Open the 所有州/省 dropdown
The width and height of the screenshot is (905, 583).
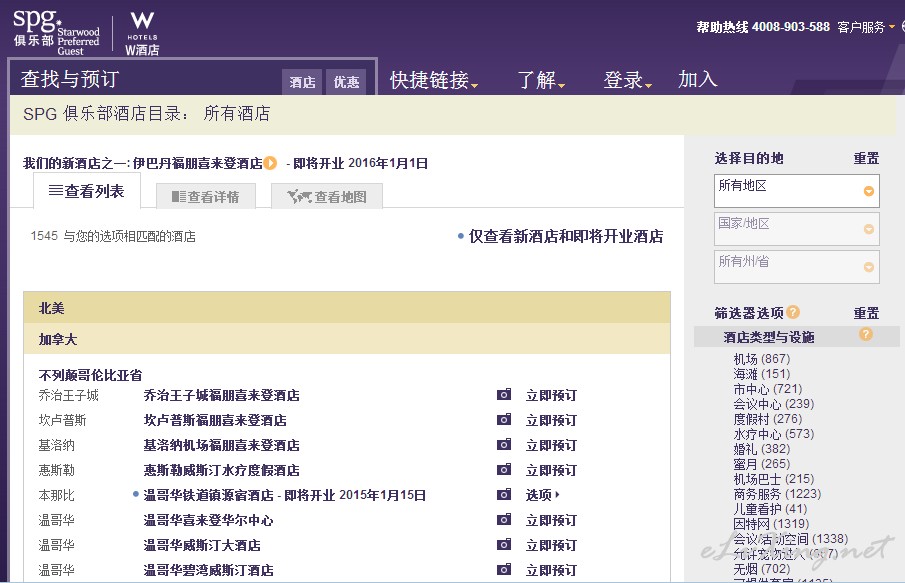796,267
